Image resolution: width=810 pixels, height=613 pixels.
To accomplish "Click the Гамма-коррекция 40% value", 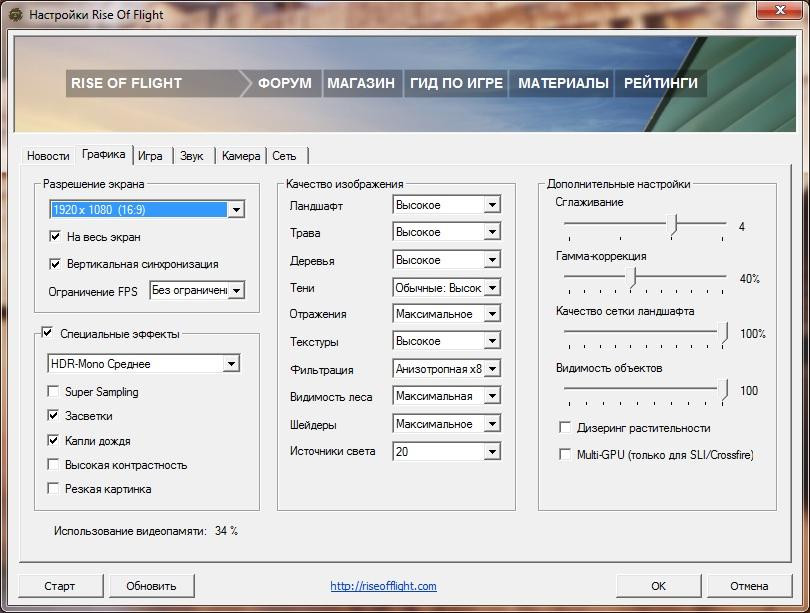I will [750, 279].
